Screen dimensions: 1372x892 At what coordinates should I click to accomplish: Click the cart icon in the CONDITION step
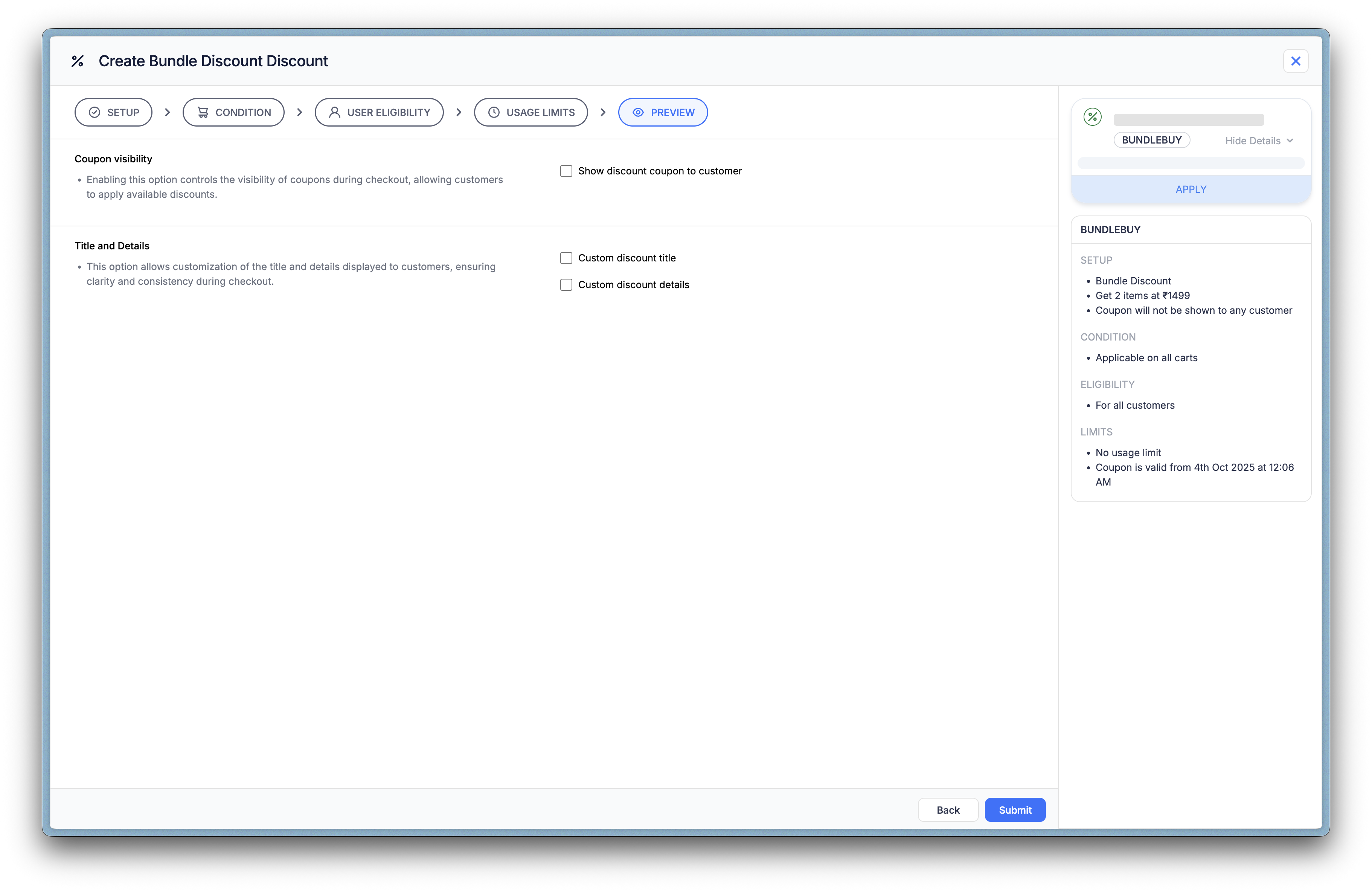[x=203, y=112]
